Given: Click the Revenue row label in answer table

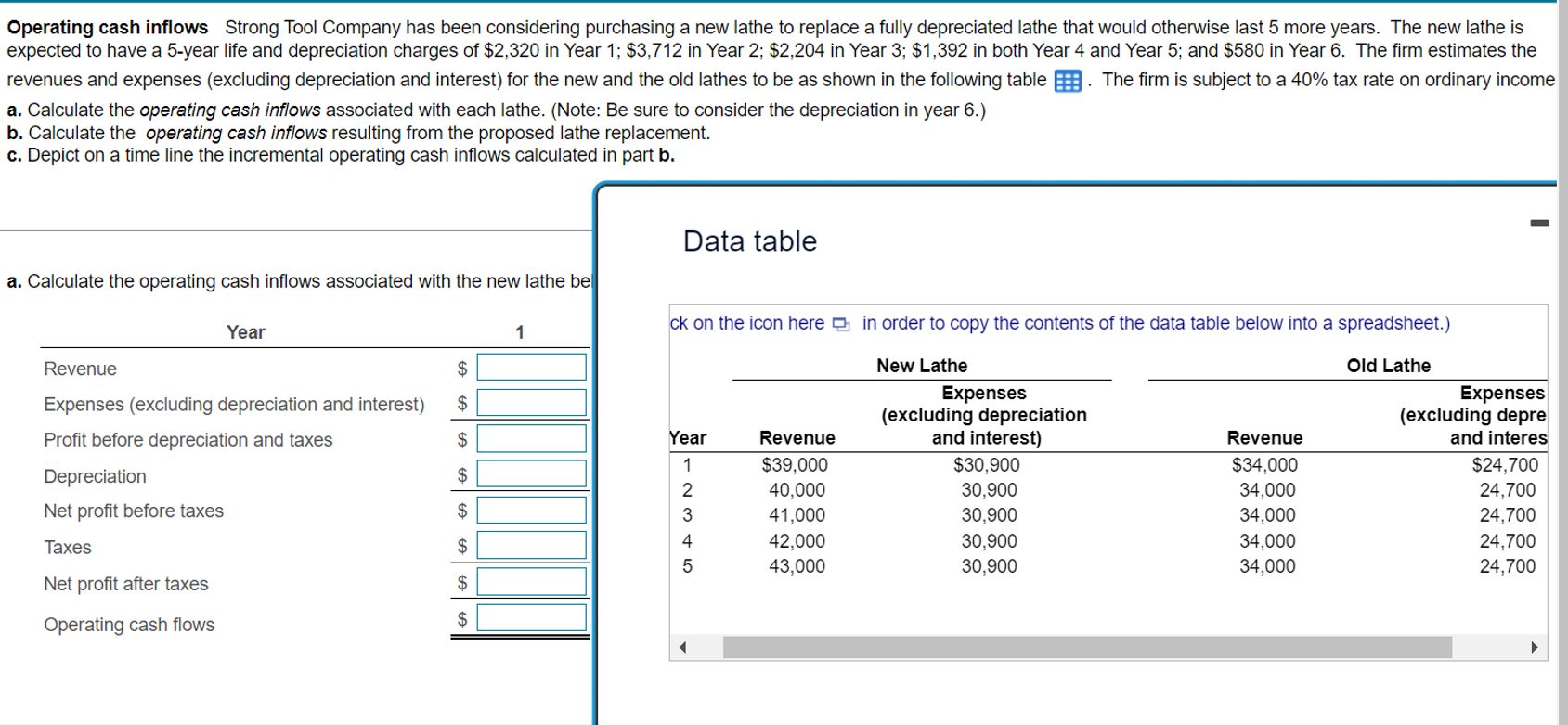Looking at the screenshot, I should pos(81,369).
